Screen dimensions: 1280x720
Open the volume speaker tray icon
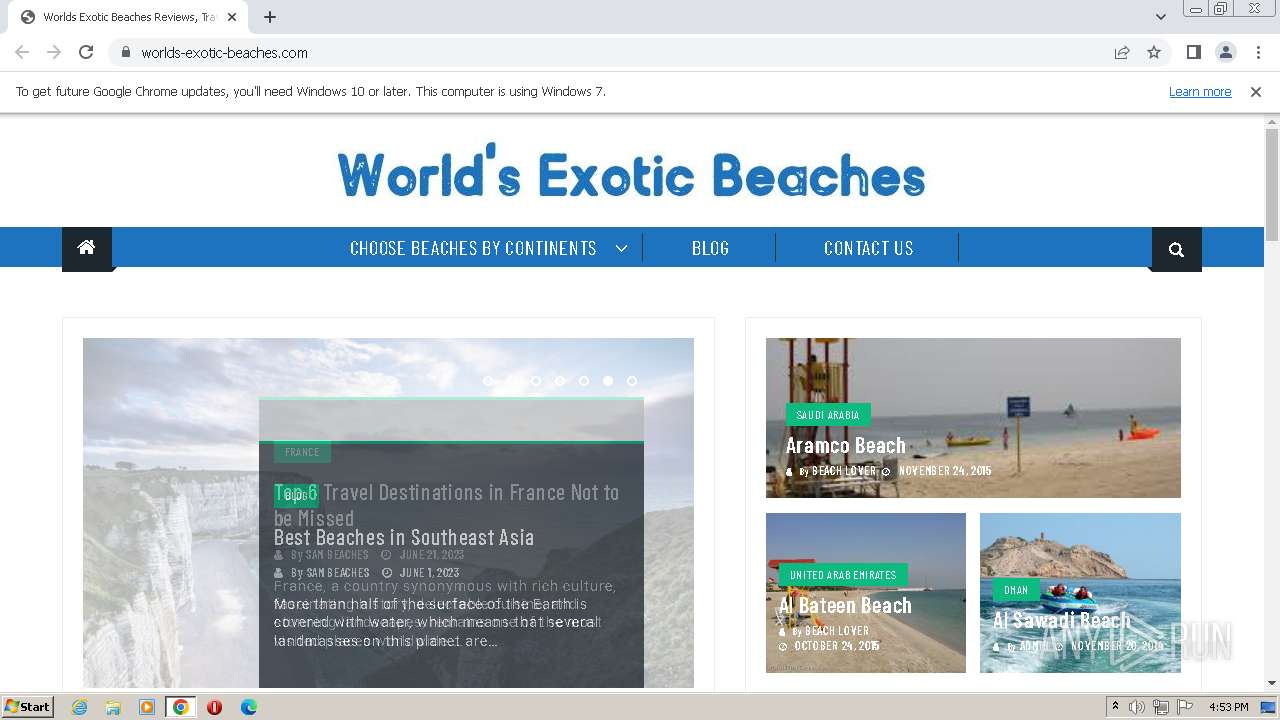tap(1137, 707)
